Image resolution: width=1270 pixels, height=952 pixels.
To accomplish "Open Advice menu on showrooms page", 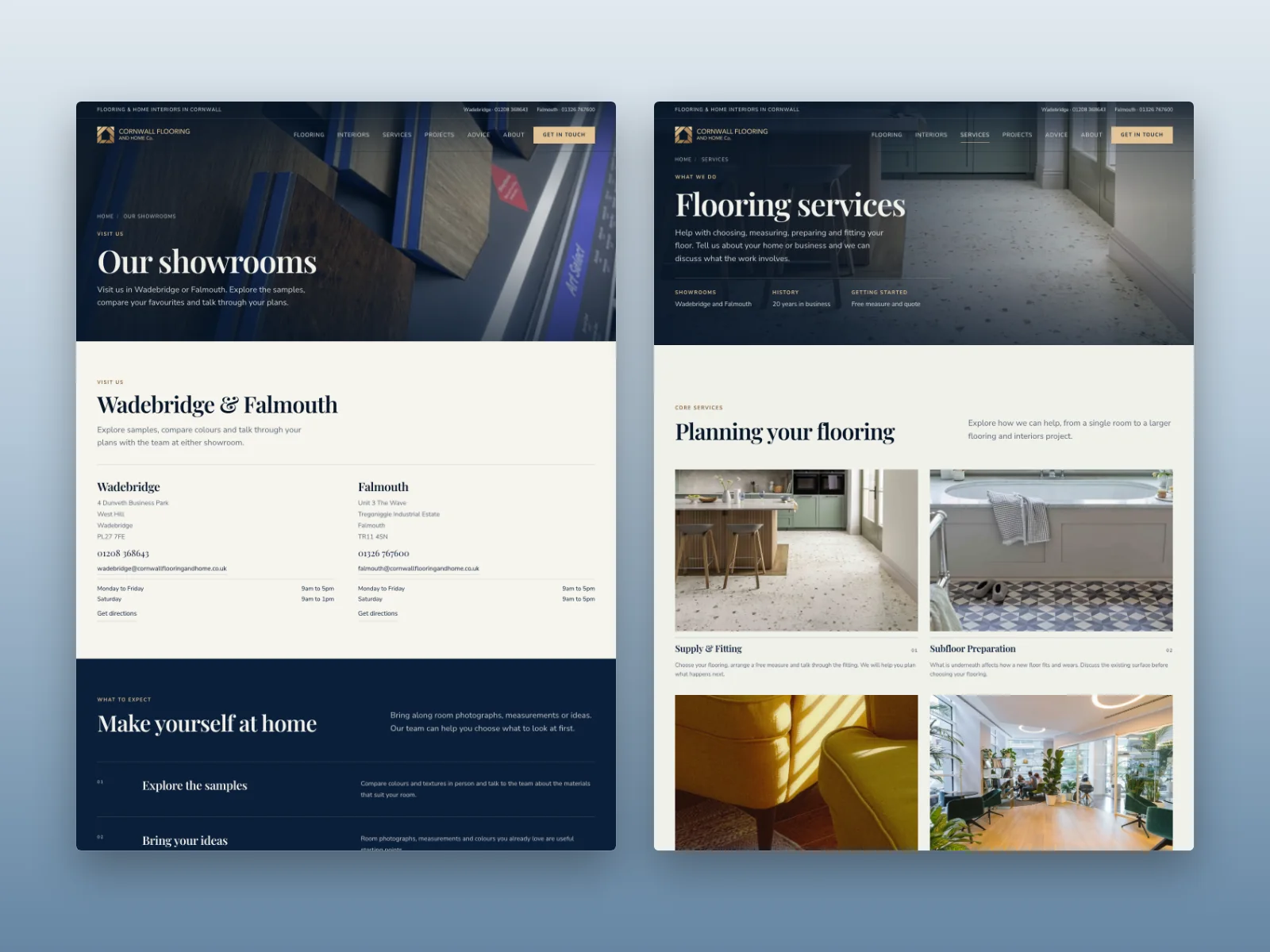I will 479,135.
